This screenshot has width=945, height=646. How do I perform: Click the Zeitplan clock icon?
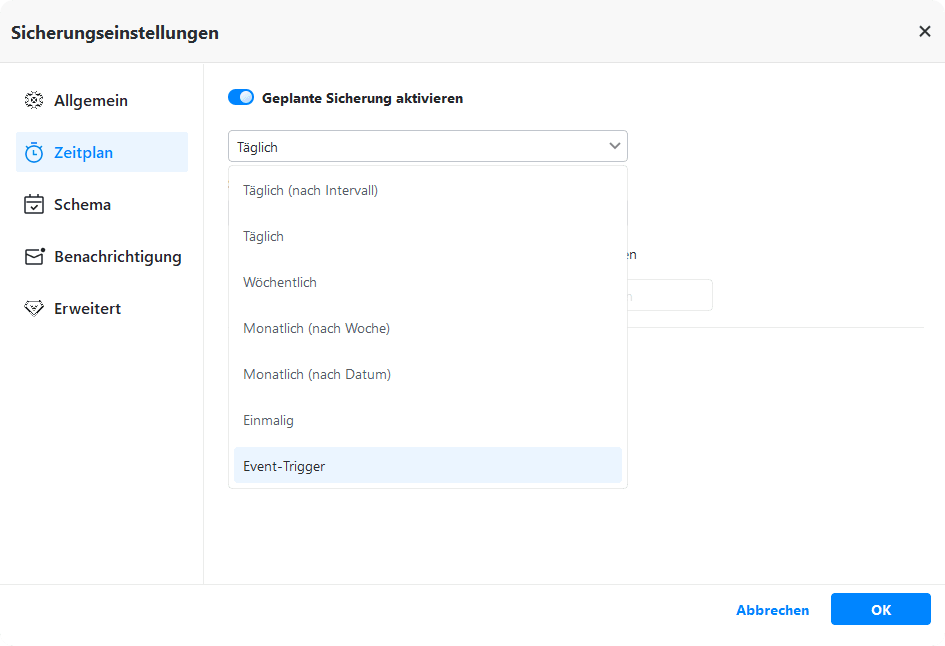click(x=34, y=153)
